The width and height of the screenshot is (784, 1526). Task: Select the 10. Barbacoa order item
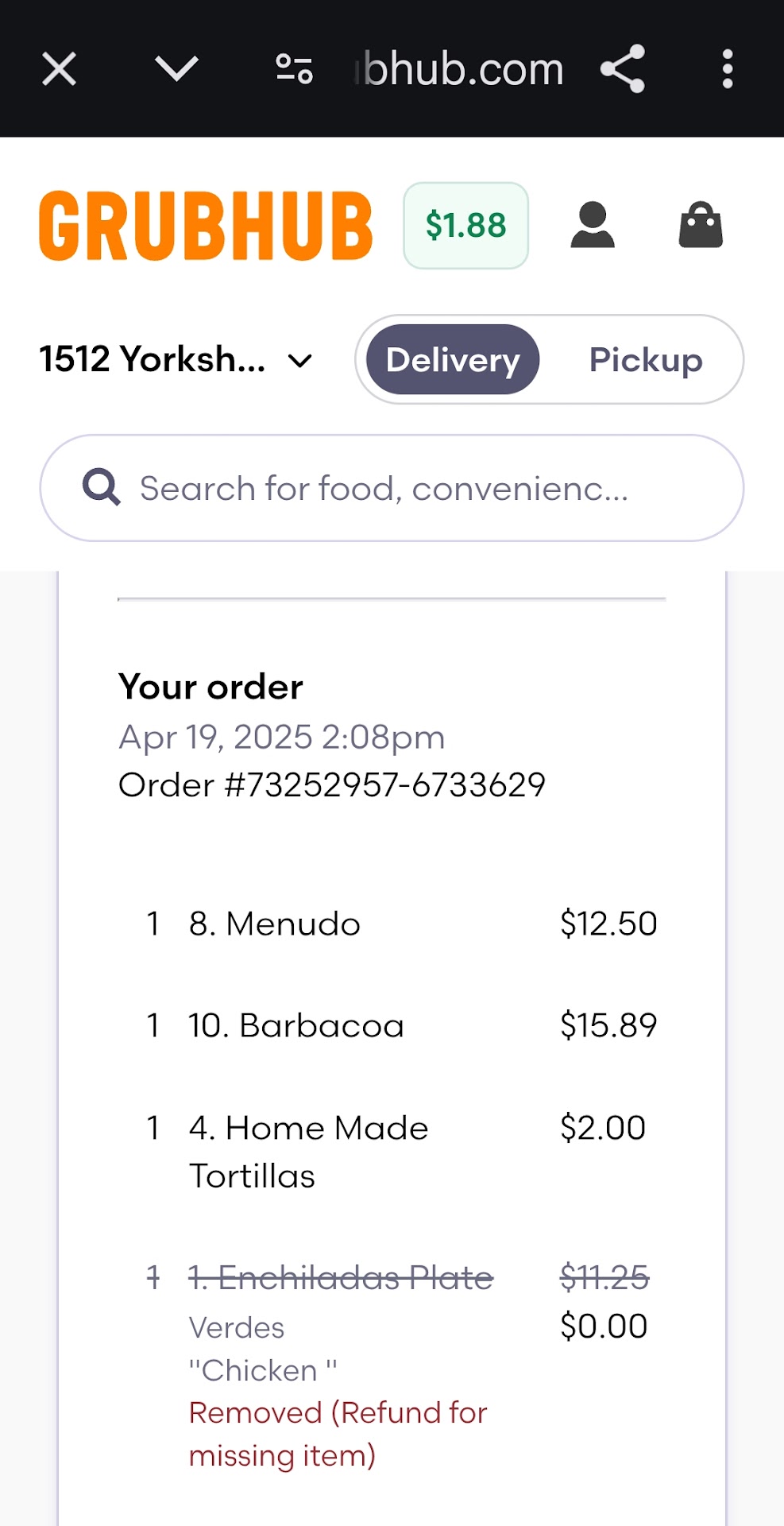click(296, 1025)
